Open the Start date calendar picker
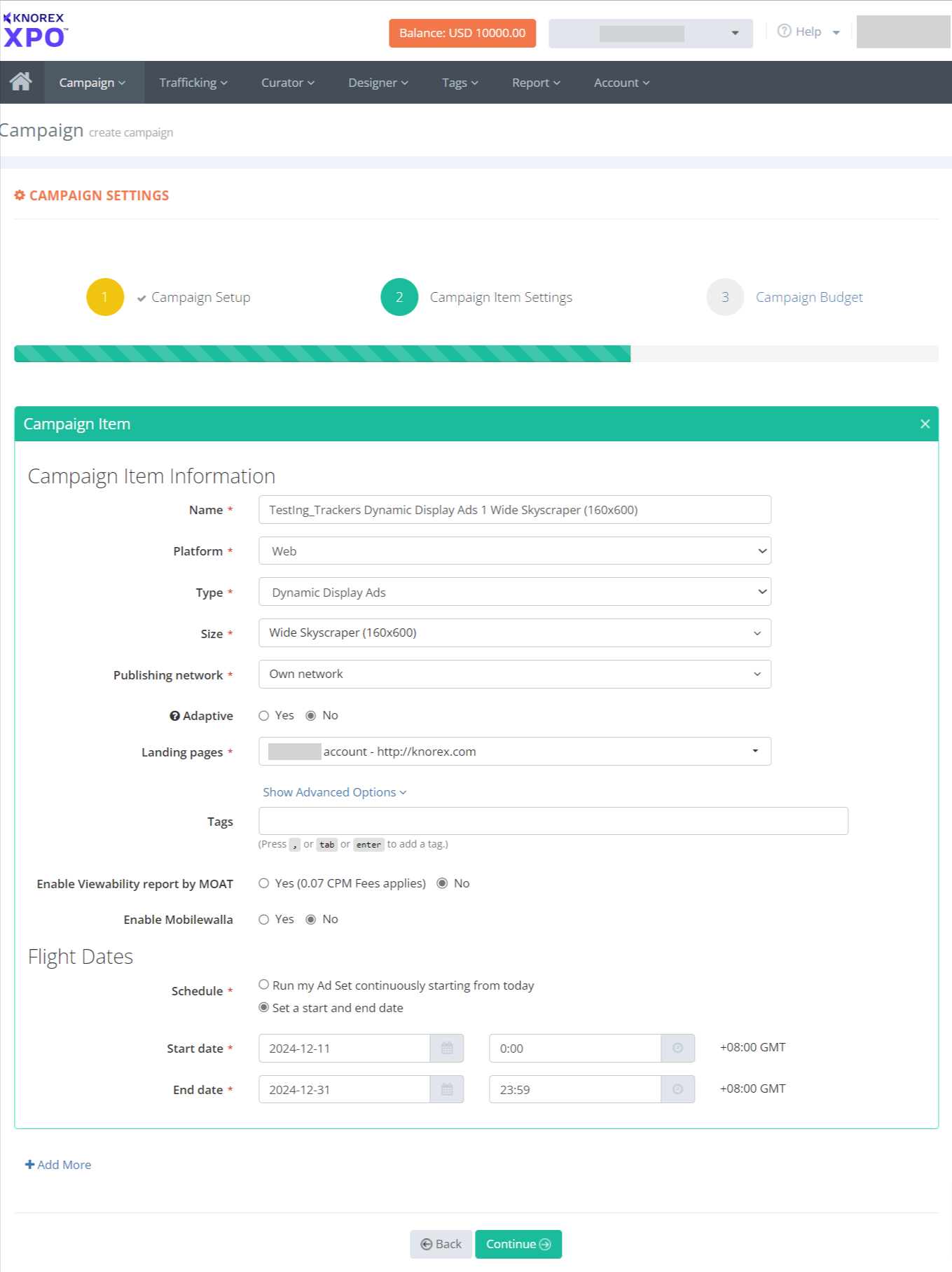Image resolution: width=952 pixels, height=1272 pixels. click(x=447, y=1049)
